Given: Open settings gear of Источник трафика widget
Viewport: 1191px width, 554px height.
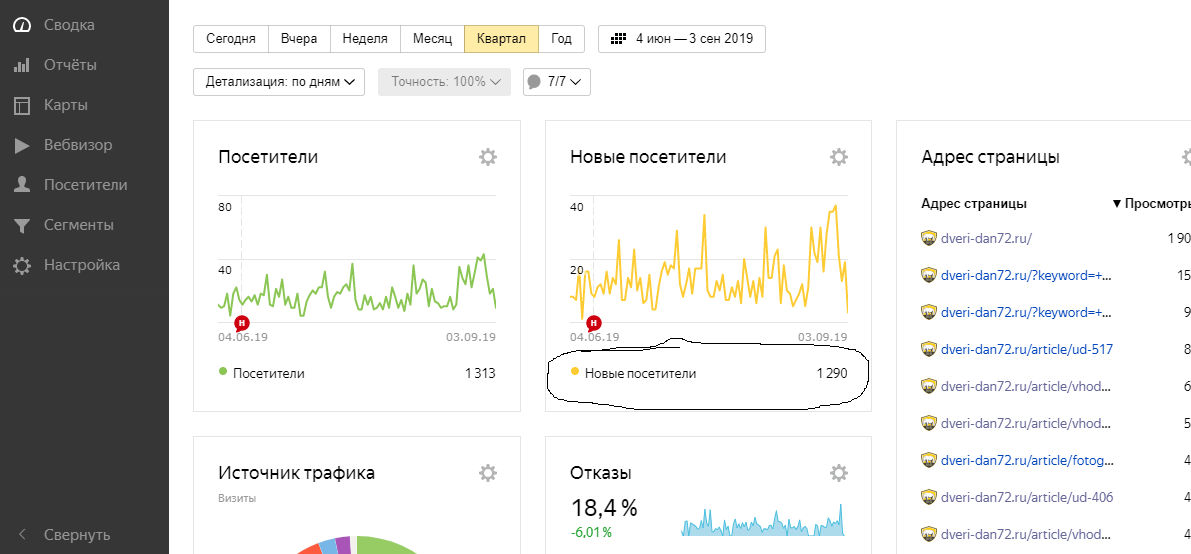Looking at the screenshot, I should point(488,473).
